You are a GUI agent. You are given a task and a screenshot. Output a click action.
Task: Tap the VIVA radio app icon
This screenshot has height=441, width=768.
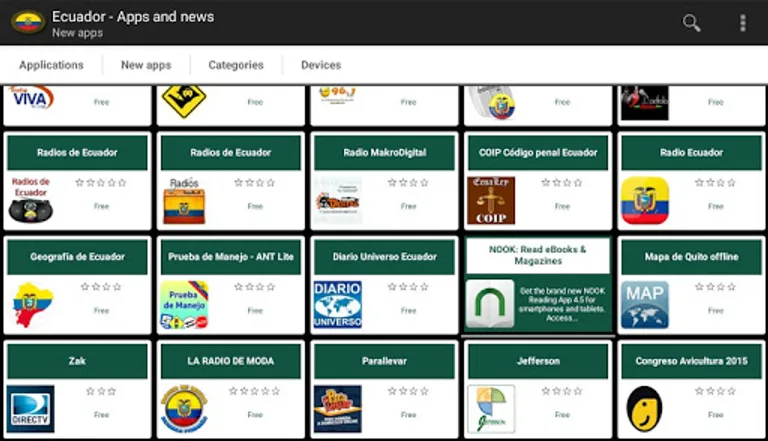click(x=31, y=98)
